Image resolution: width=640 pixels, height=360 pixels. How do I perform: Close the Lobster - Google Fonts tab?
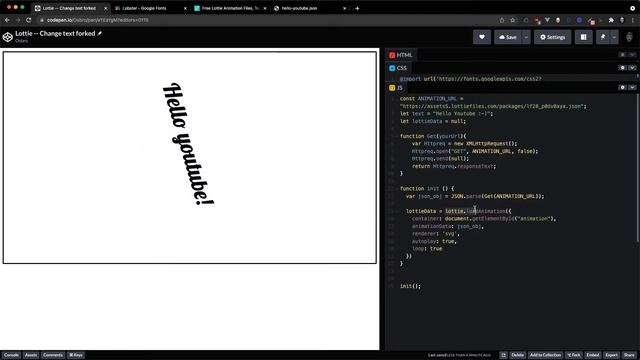coord(185,8)
